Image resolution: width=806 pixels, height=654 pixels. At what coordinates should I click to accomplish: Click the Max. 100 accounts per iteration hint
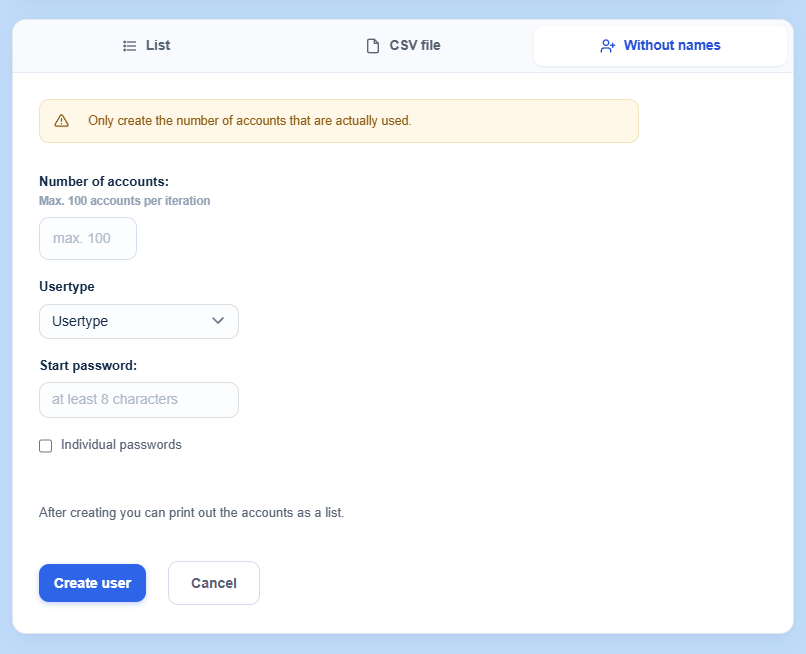(x=124, y=201)
